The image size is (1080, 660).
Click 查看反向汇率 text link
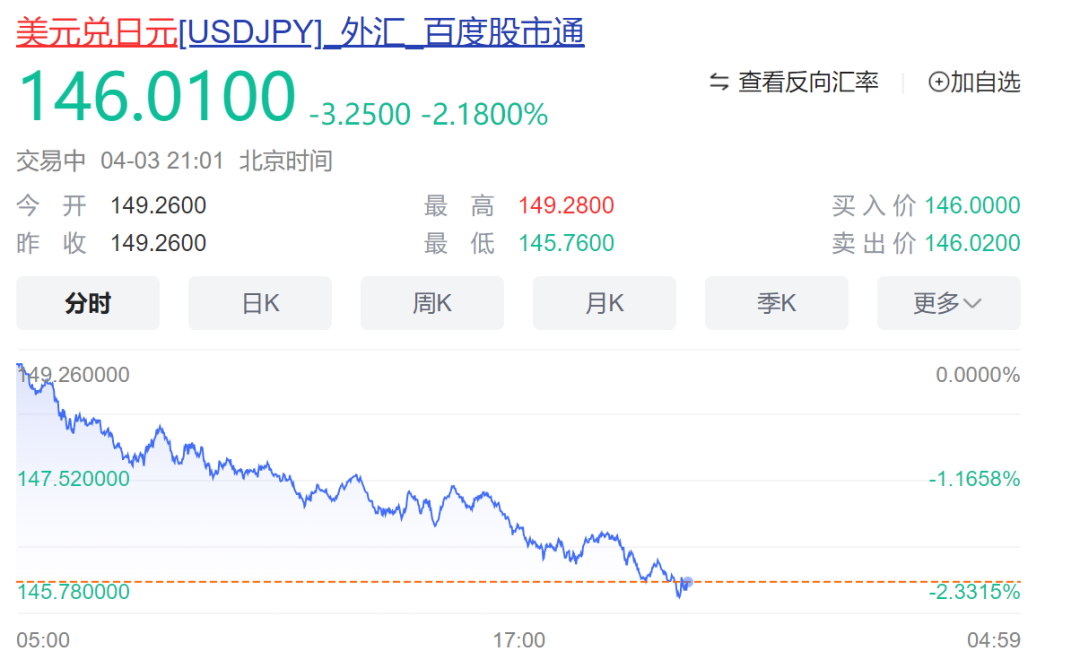pyautogui.click(x=808, y=82)
